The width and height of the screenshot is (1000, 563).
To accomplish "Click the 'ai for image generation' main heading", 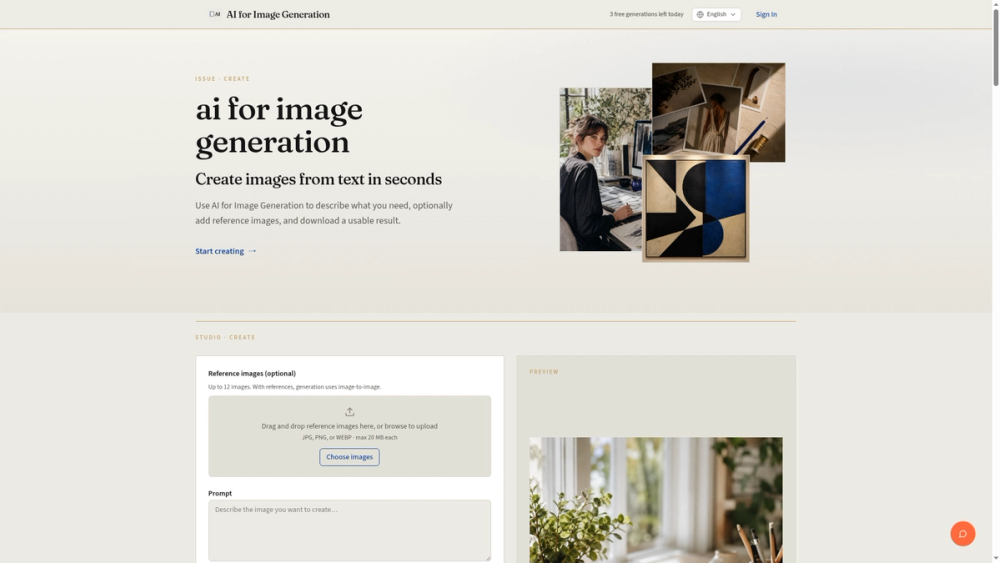I will (279, 126).
